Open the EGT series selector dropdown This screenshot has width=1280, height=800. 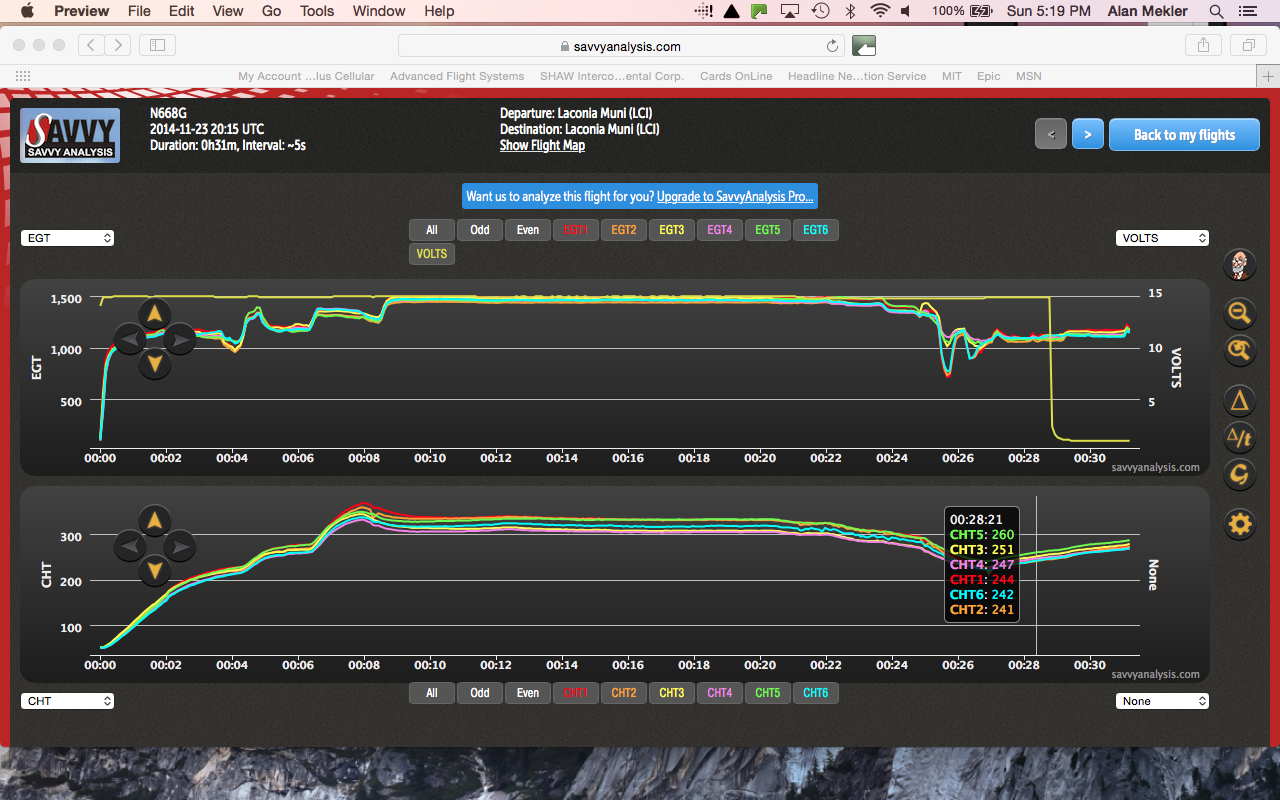(67, 237)
